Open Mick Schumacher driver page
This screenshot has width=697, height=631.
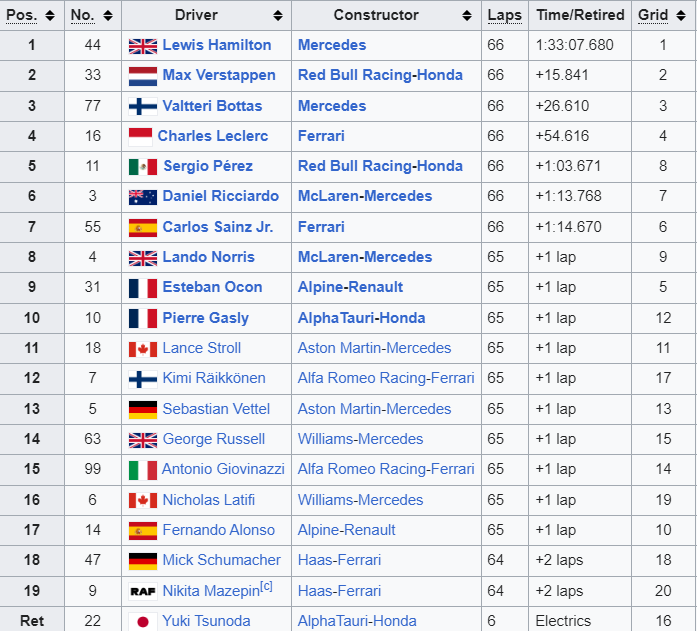[x=222, y=560]
